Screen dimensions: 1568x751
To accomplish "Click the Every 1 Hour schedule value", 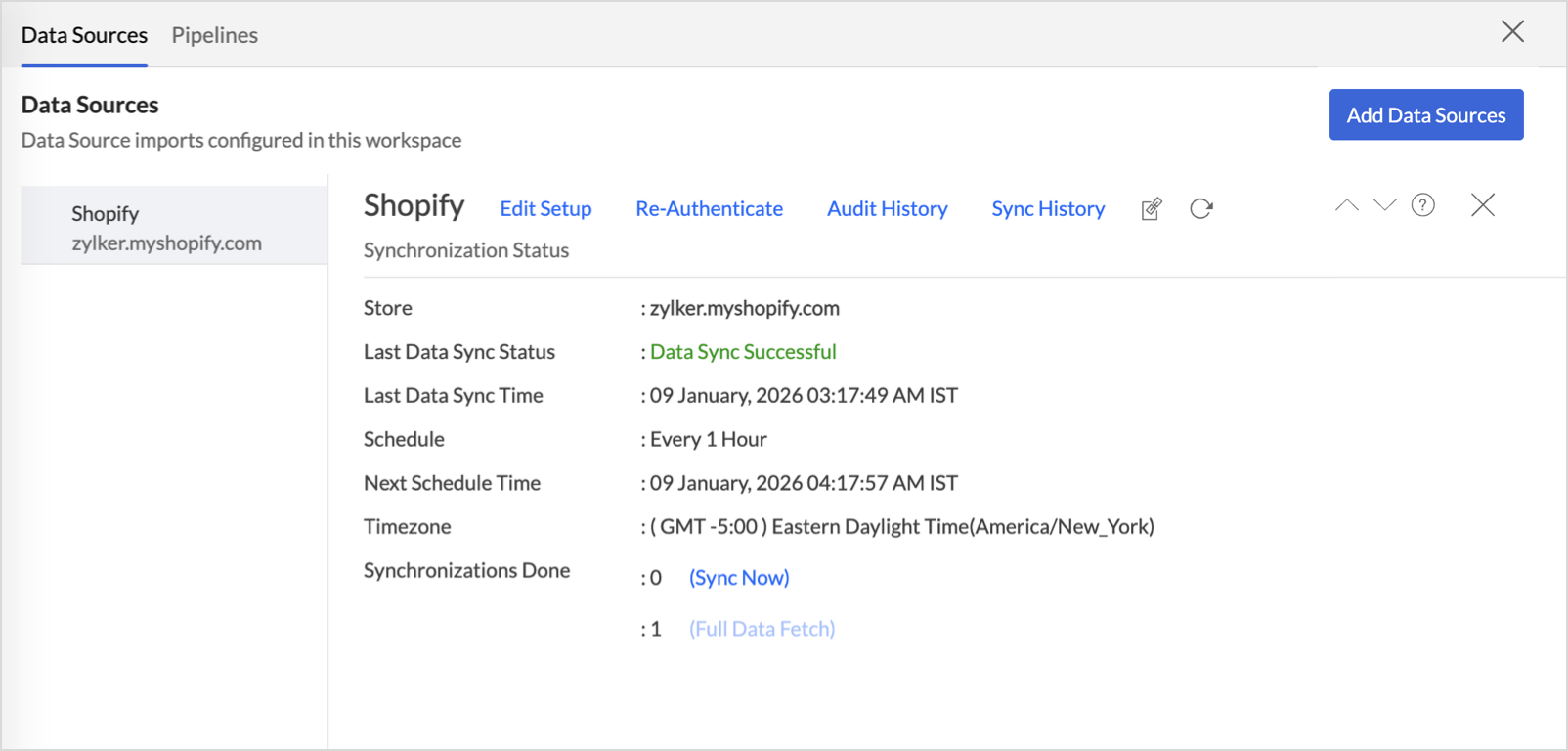I will [x=708, y=440].
